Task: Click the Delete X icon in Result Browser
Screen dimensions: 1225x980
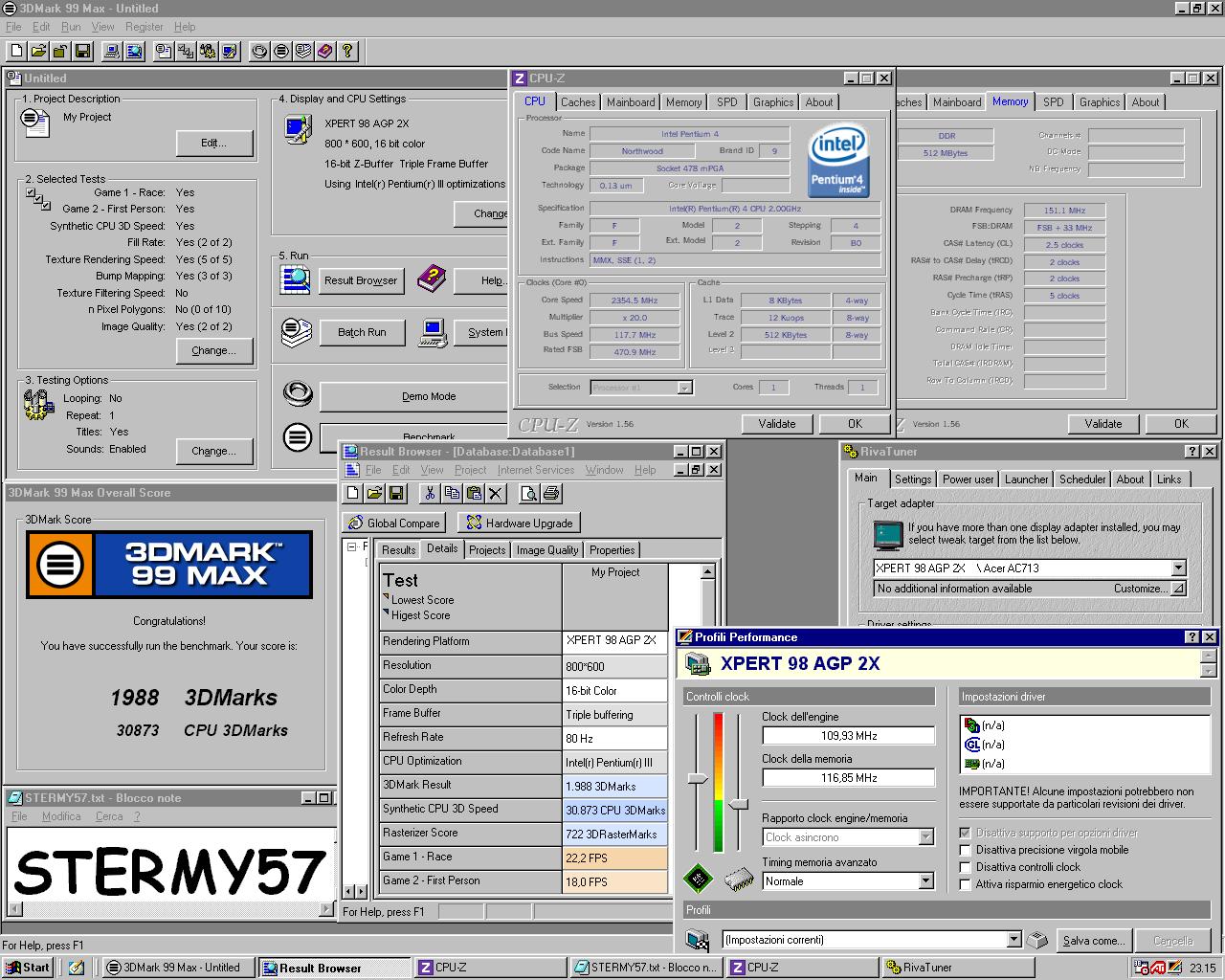Action: (496, 493)
